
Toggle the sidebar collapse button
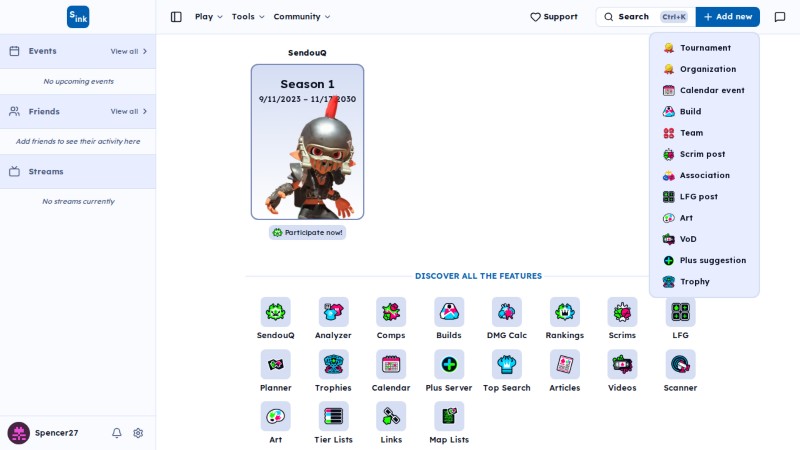point(176,17)
